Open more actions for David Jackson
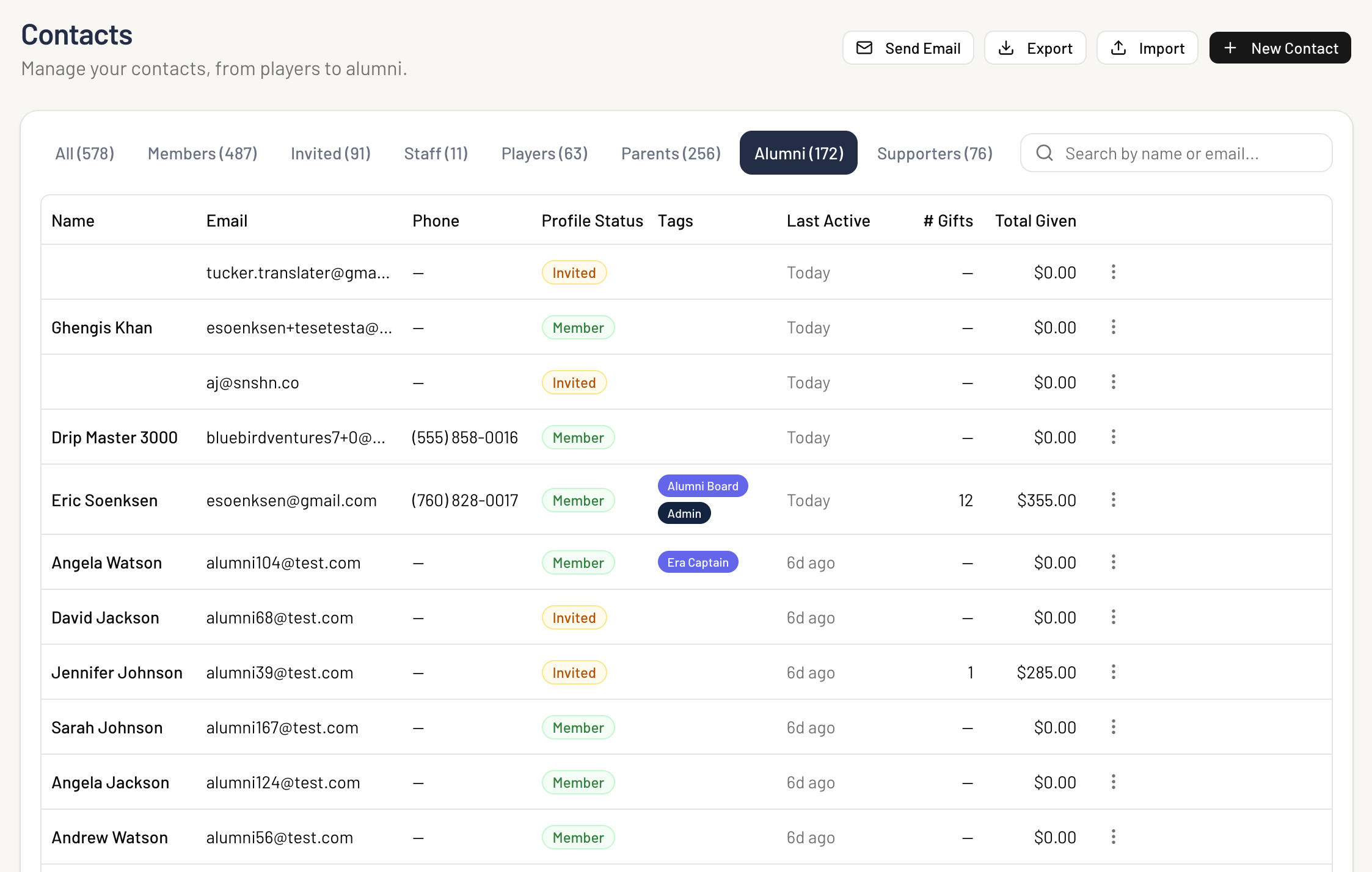 click(1113, 617)
